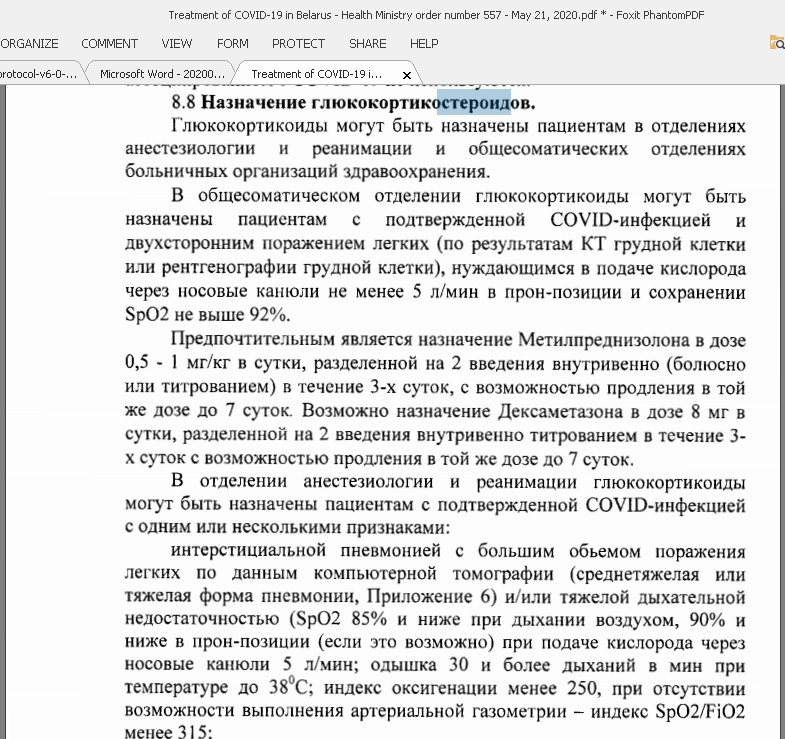
Task: Switch to the Microsoft Word - 20200 tab
Action: pyautogui.click(x=162, y=74)
